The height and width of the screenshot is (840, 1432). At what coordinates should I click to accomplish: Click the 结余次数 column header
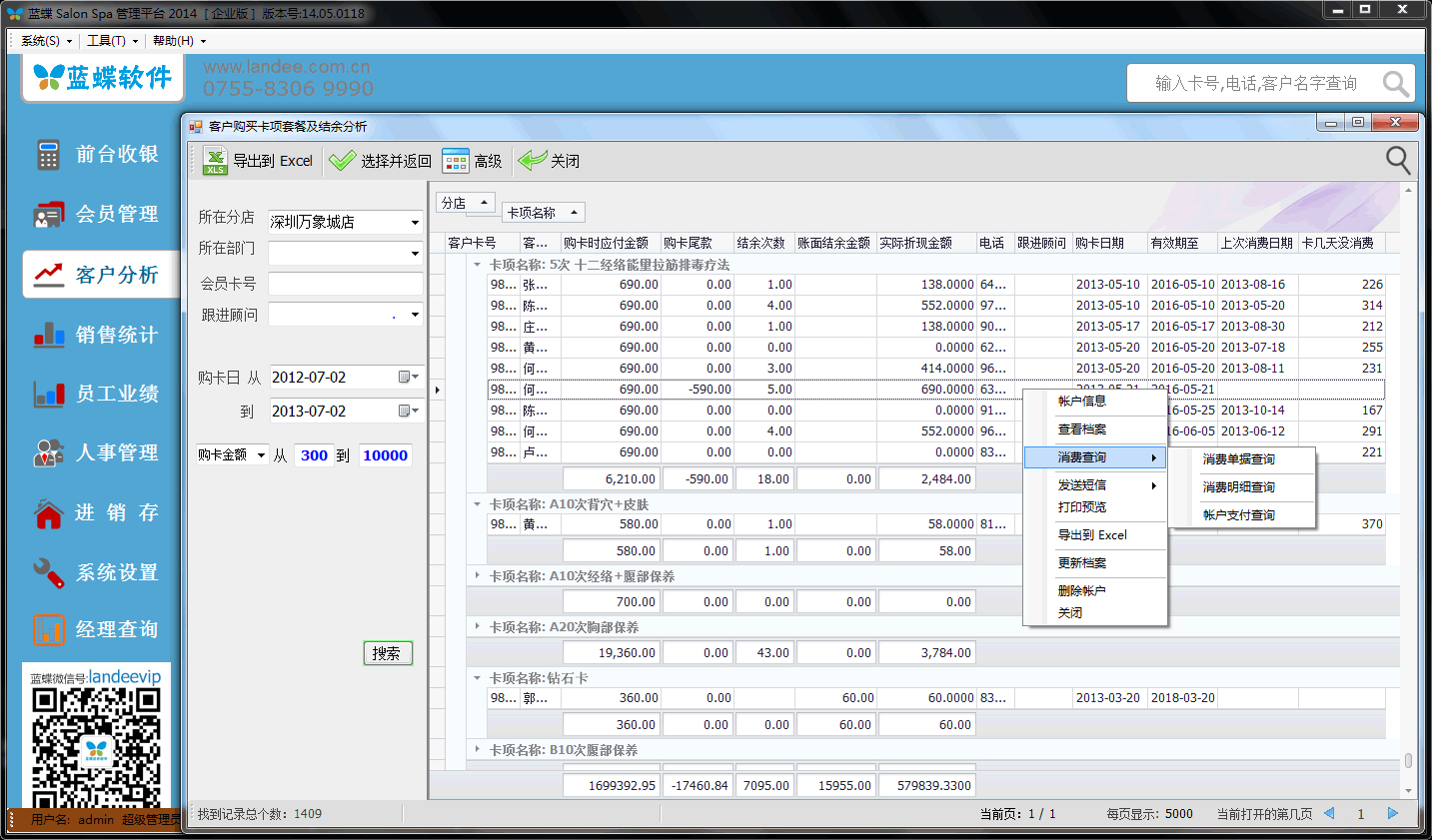pos(763,243)
